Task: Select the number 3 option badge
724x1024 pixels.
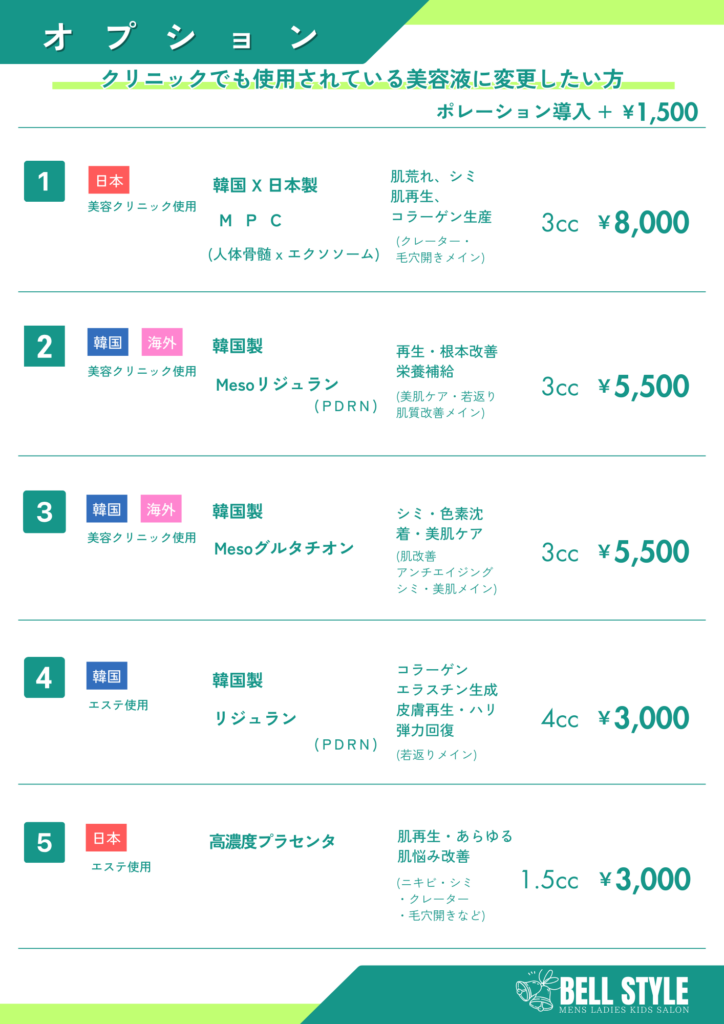Action: coord(44,511)
